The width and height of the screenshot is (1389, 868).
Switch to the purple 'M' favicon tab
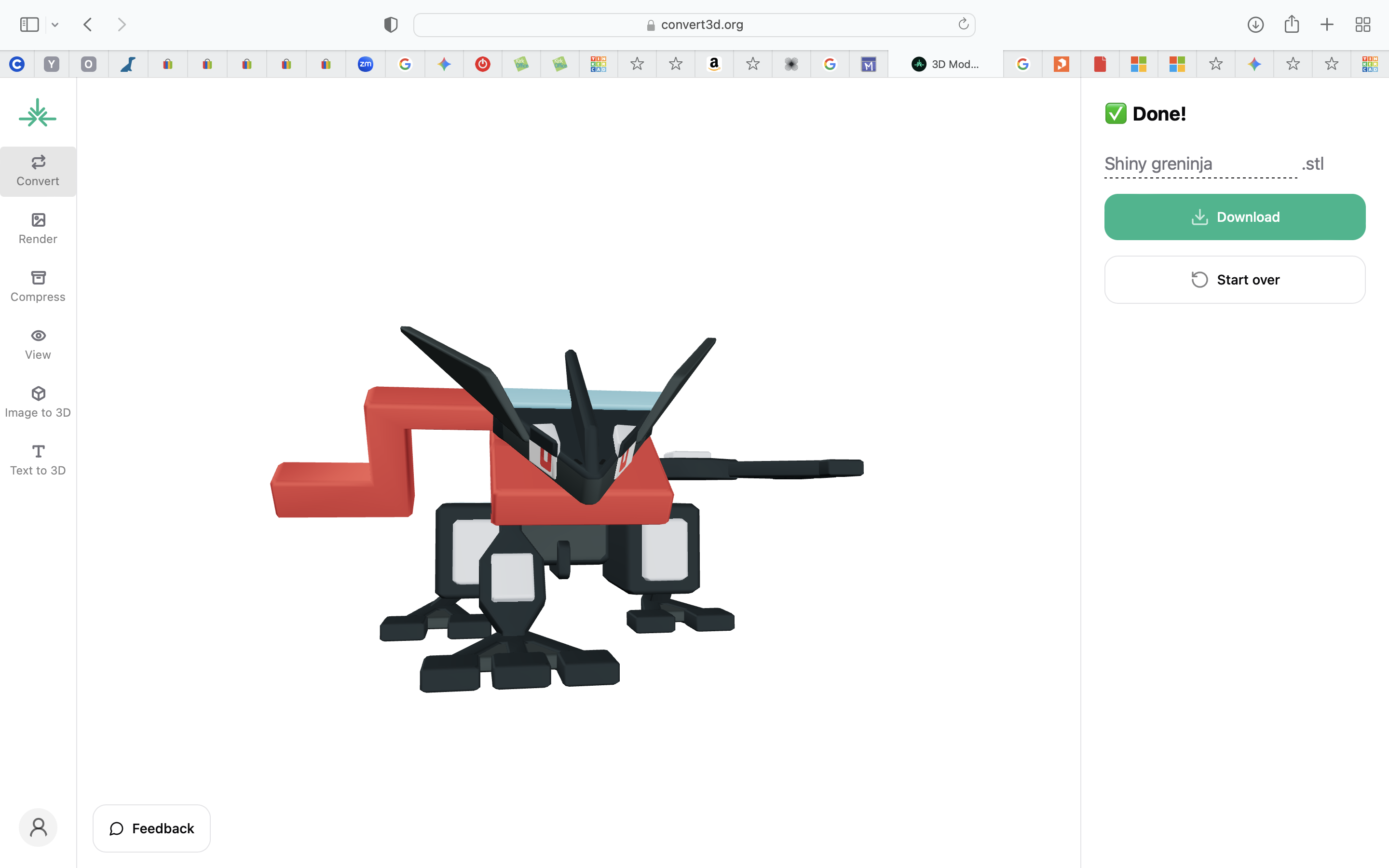[869, 64]
